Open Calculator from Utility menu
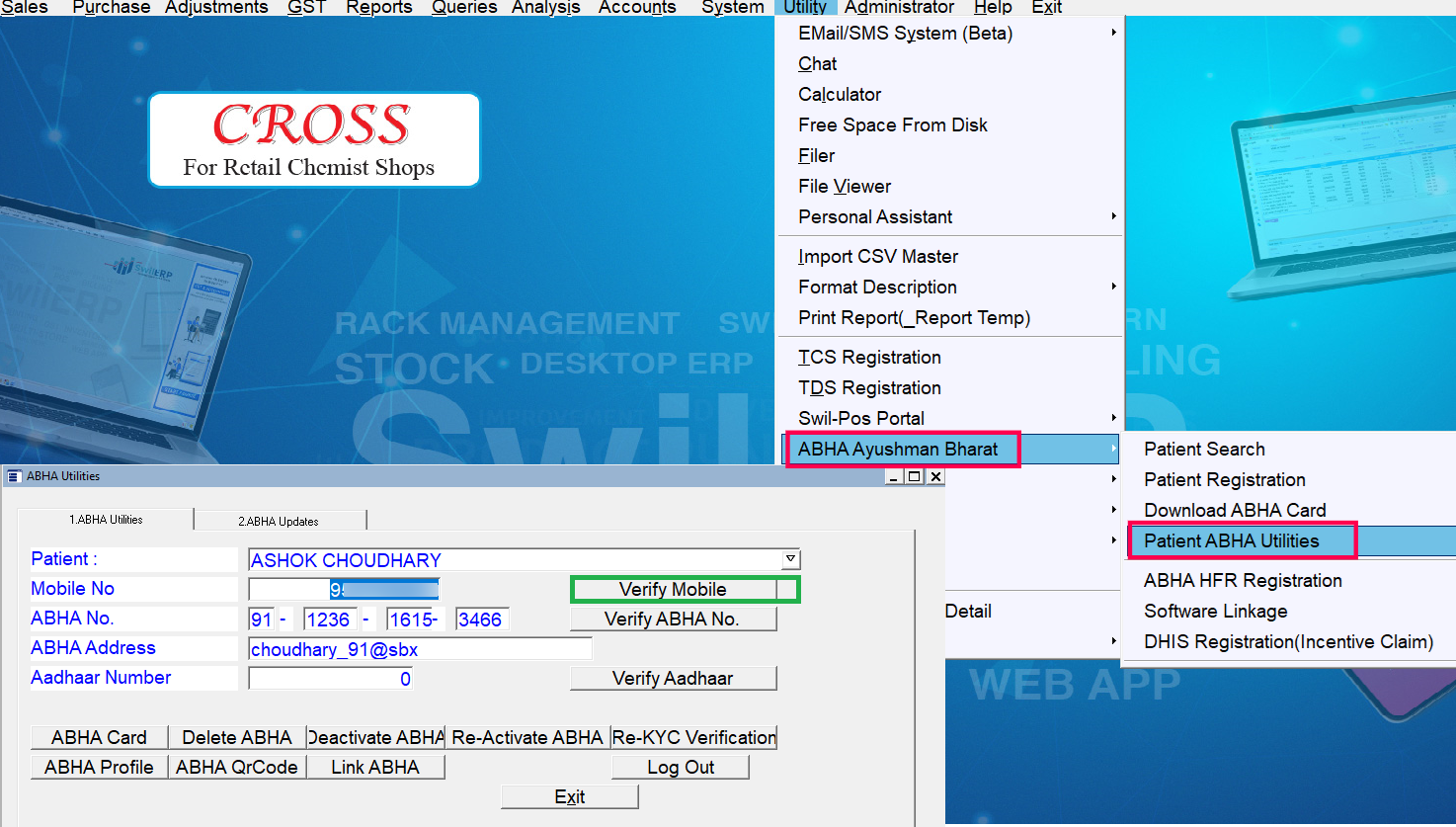The height and width of the screenshot is (827, 1456). pyautogui.click(x=951, y=94)
